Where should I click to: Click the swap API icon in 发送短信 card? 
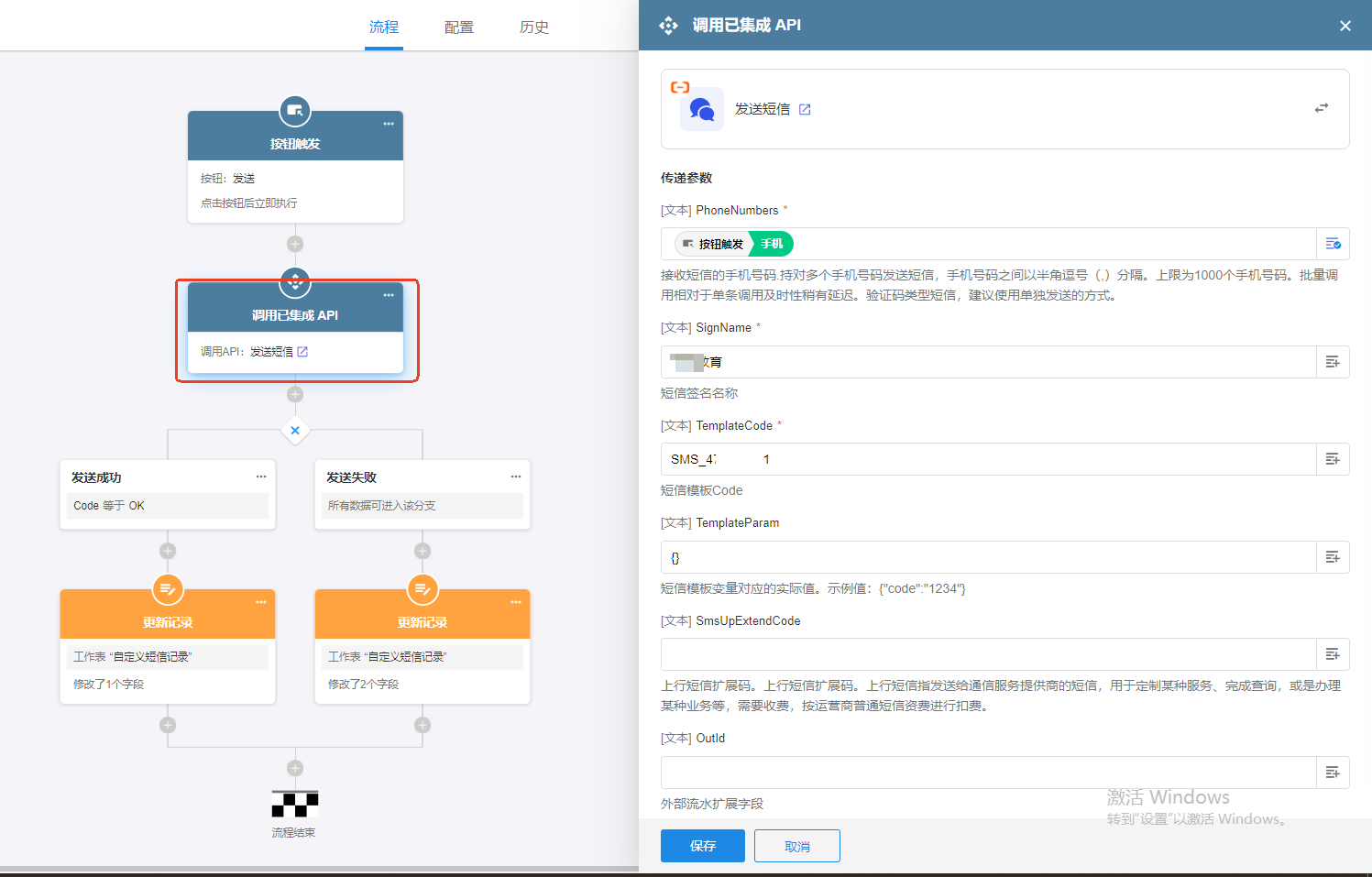pos(1321,108)
